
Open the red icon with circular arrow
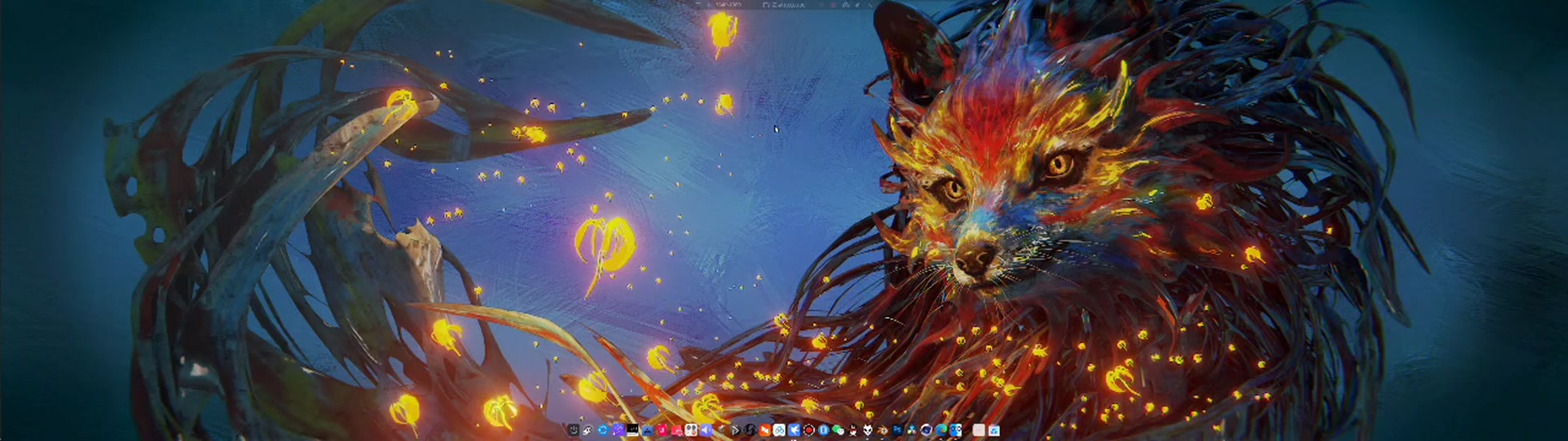point(677,430)
